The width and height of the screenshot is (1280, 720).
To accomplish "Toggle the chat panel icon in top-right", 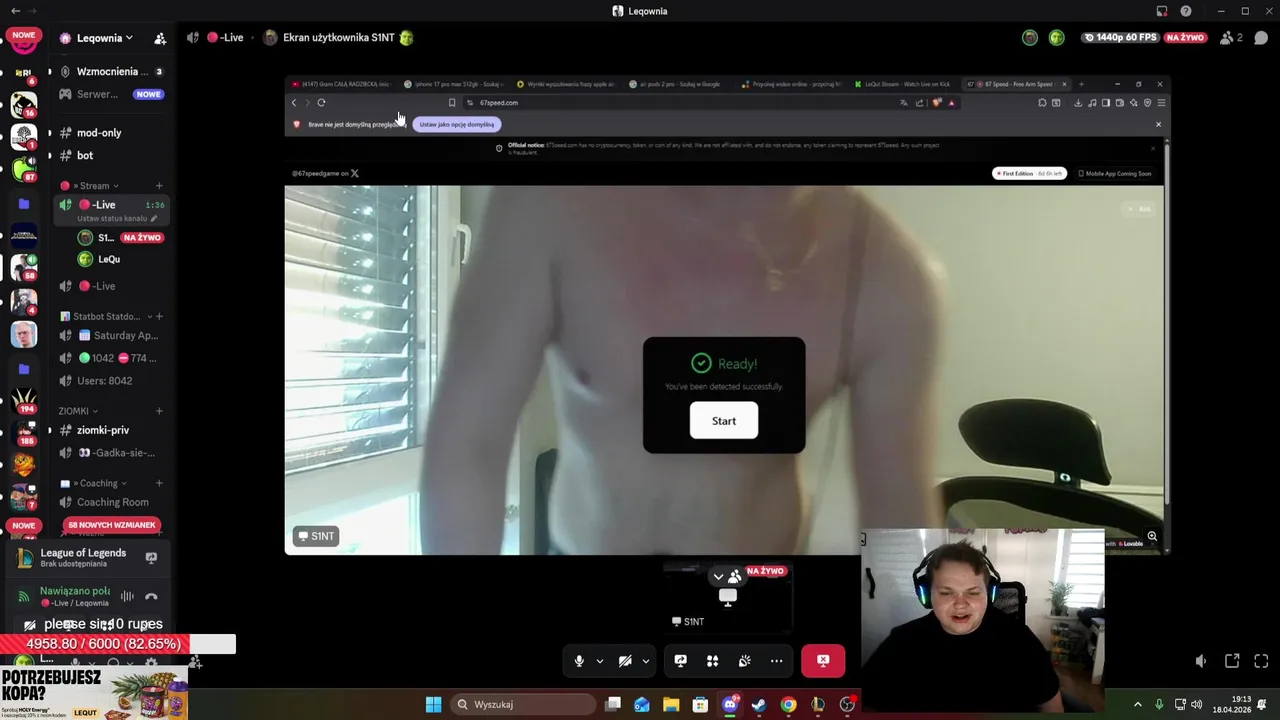I will click(1261, 38).
